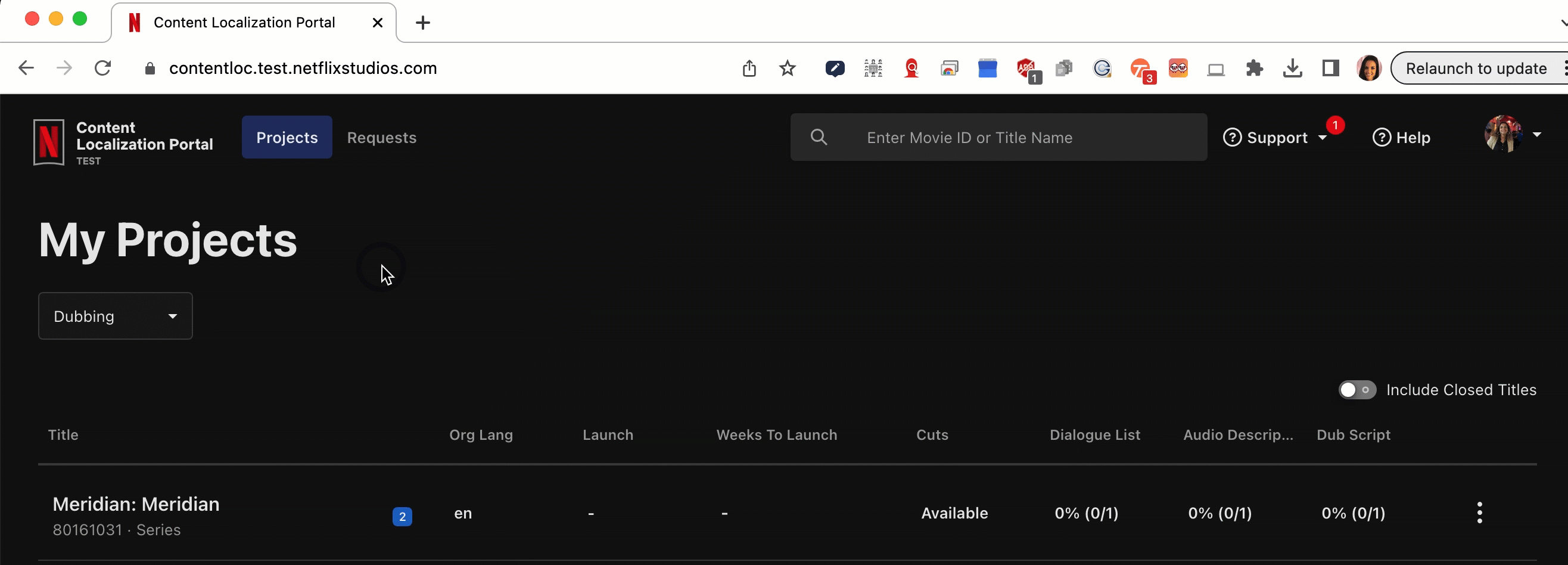The image size is (1568, 565).
Task: Click the orange glasses-face extension icon
Action: pos(1178,68)
